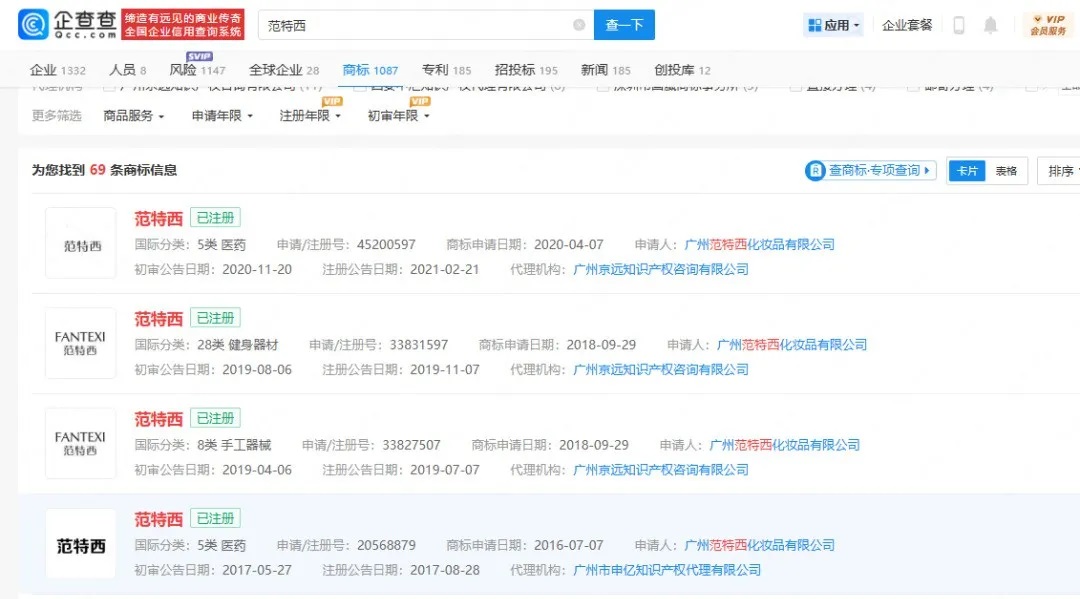Click 28类 健身器材 classification text
Viewport: 1080px width, 599px height.
(238, 344)
